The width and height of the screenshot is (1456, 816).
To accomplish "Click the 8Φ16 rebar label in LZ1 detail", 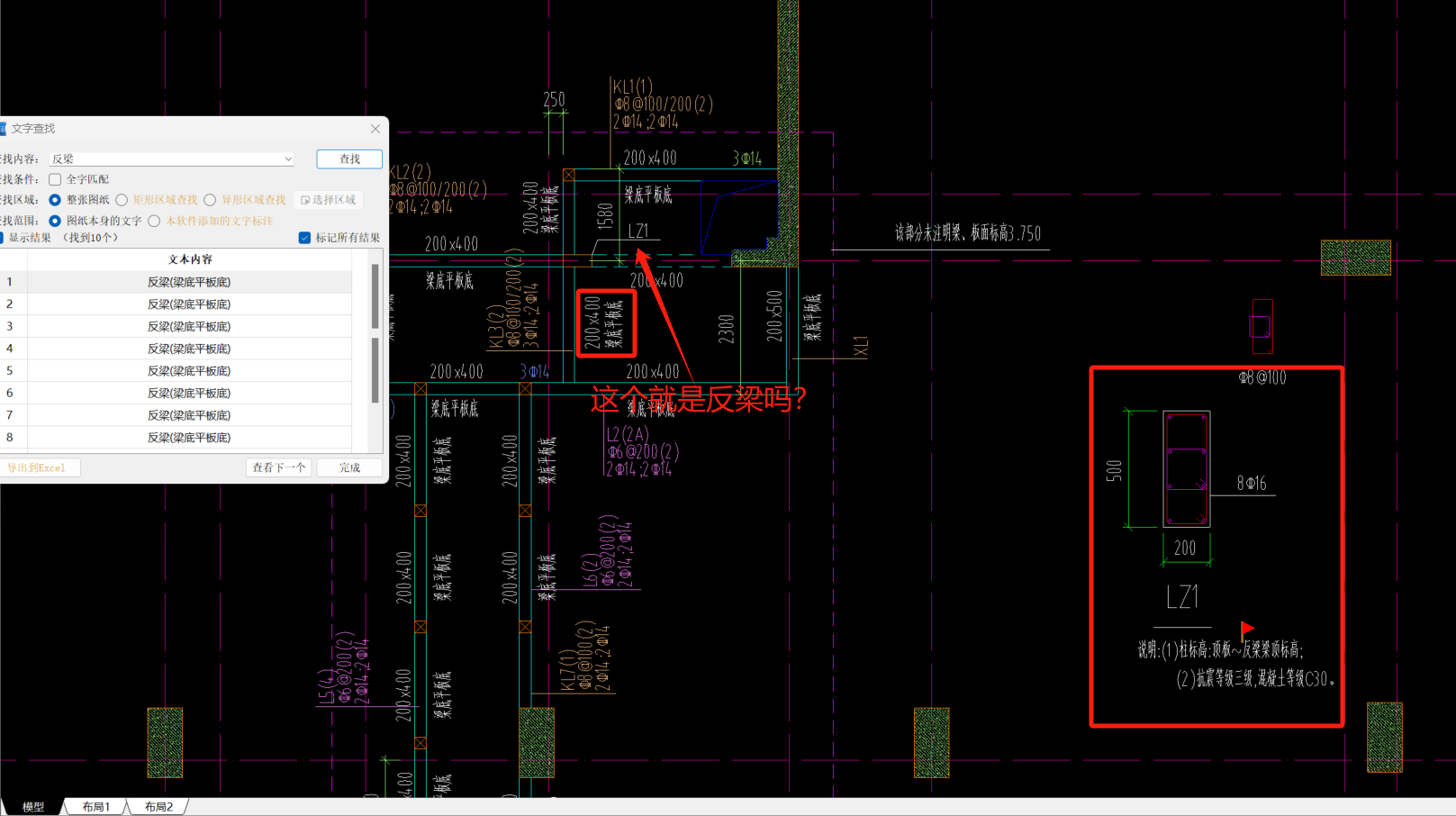I will (1252, 484).
